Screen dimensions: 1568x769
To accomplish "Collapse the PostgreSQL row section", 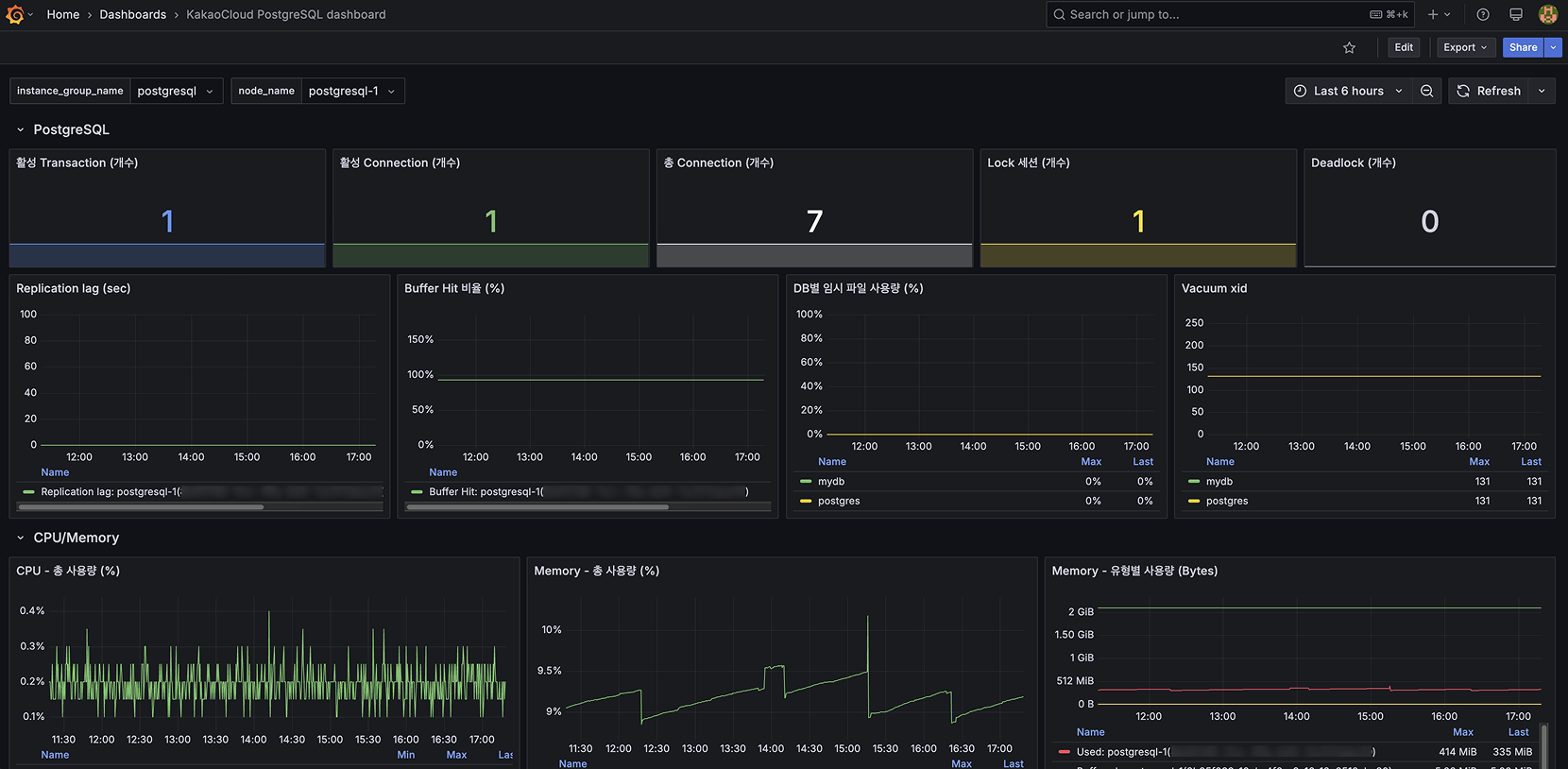I will coord(21,129).
